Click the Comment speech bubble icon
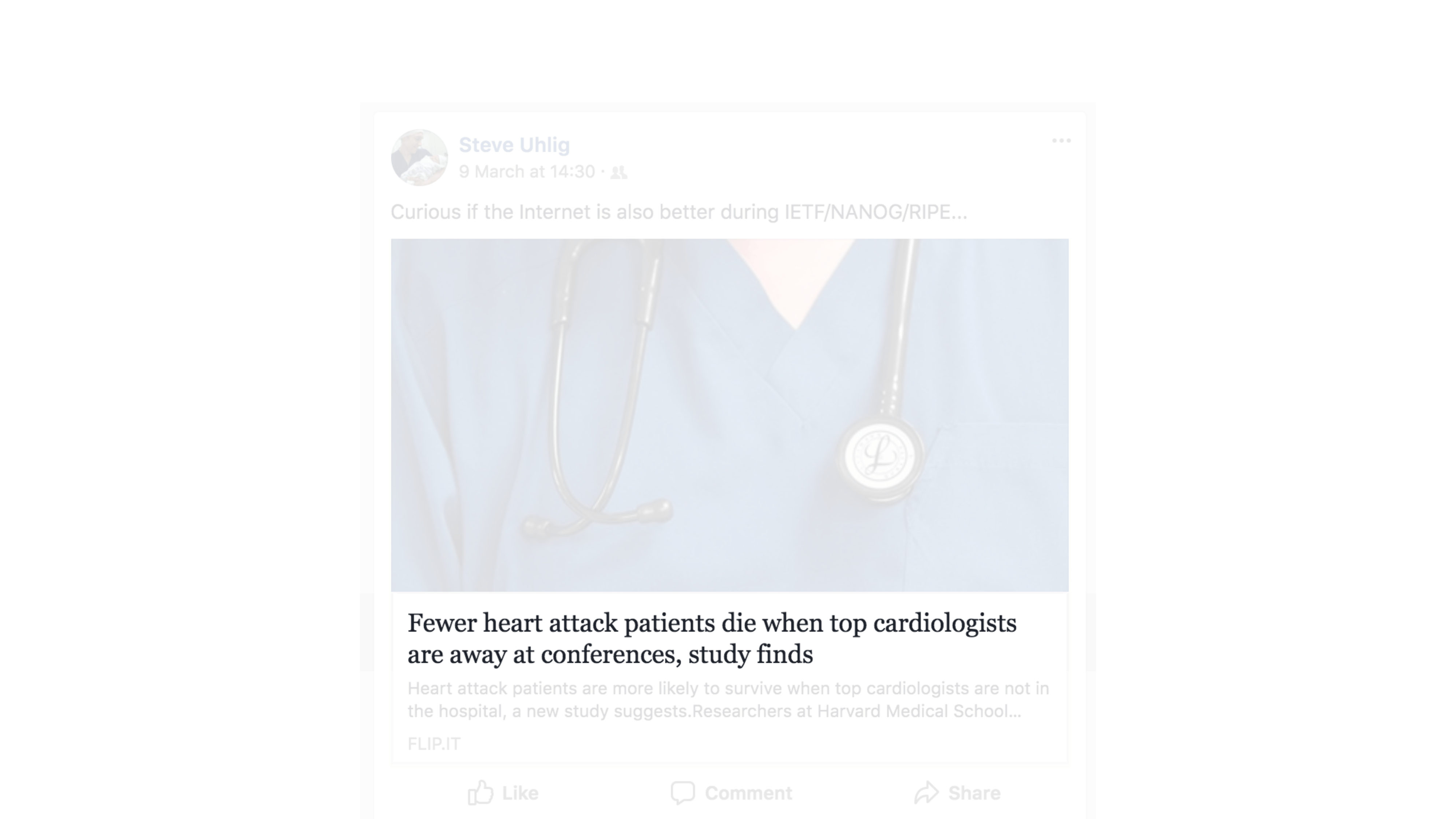 [682, 792]
